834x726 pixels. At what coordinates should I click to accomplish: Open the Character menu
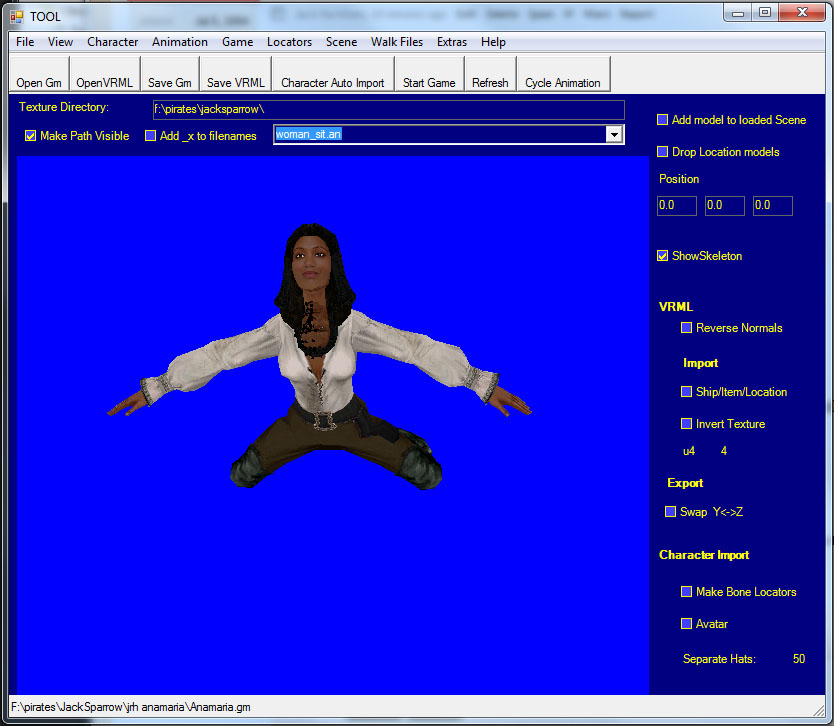pyautogui.click(x=112, y=42)
